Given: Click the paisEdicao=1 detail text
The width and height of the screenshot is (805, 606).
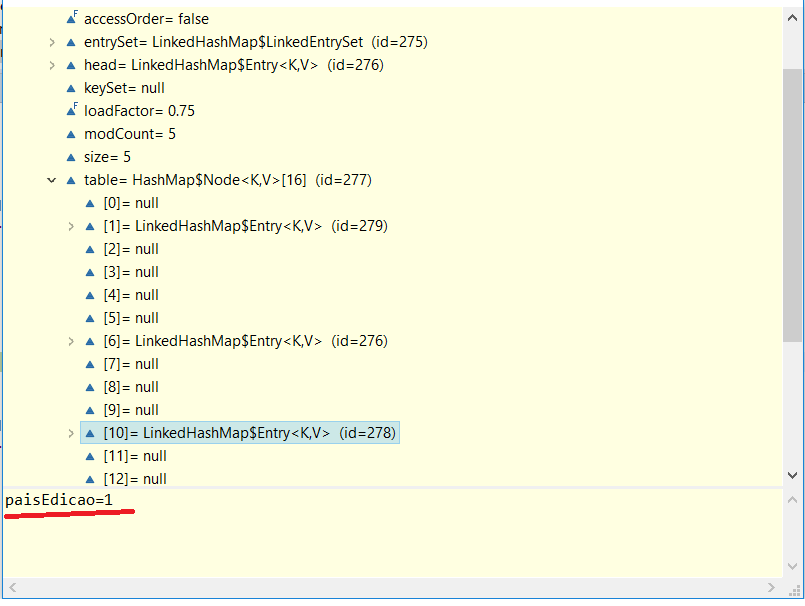Looking at the screenshot, I should tap(59, 500).
